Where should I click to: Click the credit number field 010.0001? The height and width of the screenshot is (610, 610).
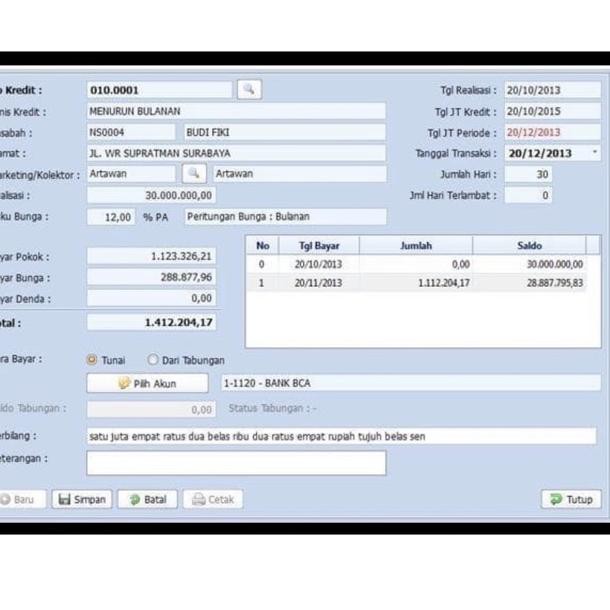160,90
